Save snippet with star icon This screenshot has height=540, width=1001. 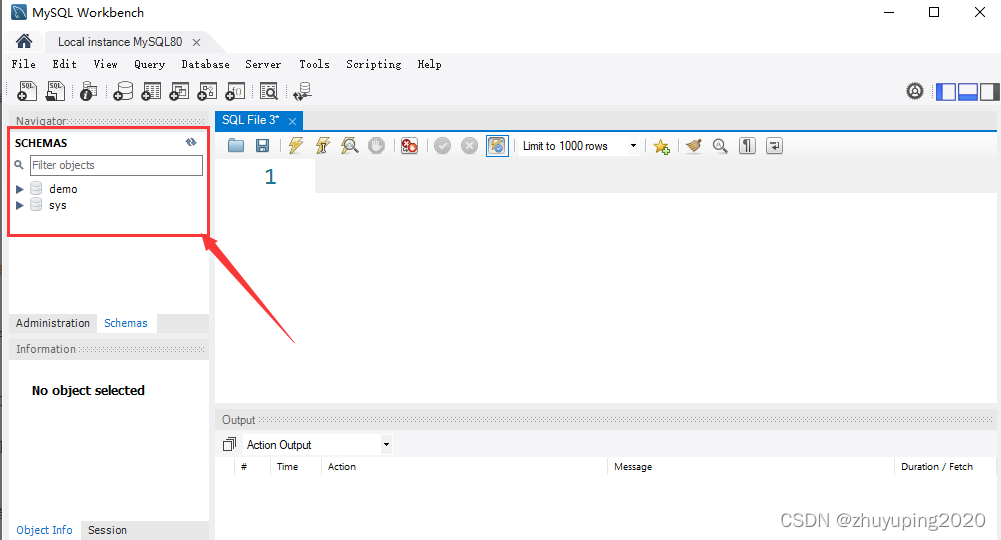pos(661,146)
